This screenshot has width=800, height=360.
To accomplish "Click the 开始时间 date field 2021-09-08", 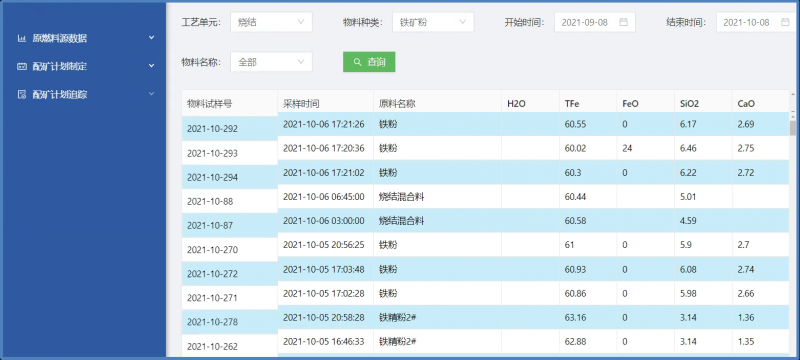I will coord(595,22).
